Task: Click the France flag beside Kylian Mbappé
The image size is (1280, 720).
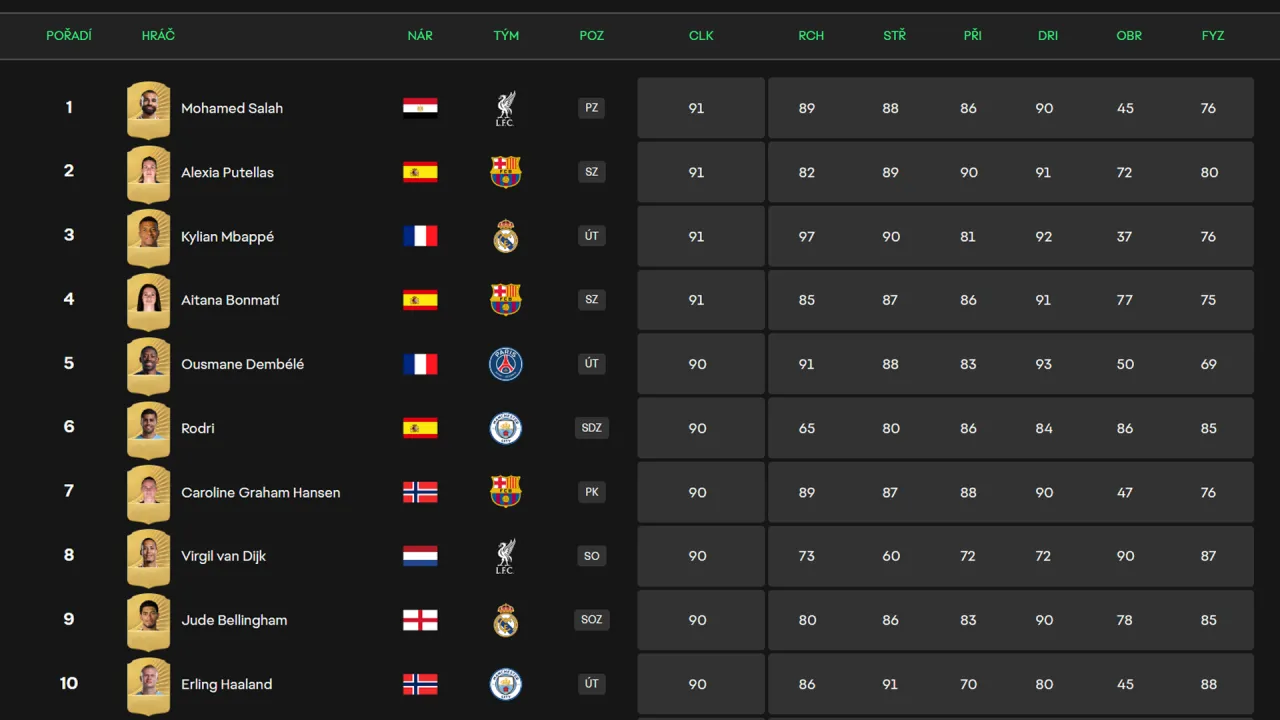Action: (x=419, y=236)
